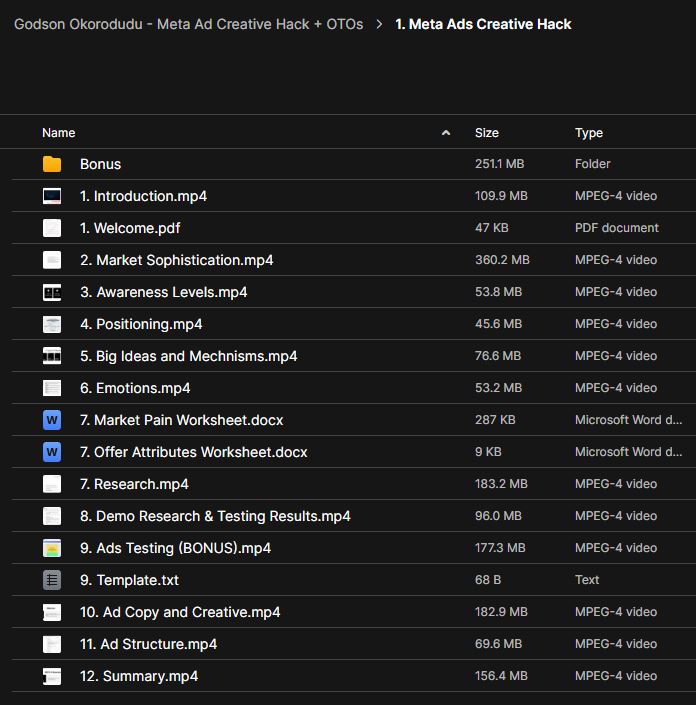
Task: Select the 12. Summary.mp4 file name
Action: click(x=139, y=676)
